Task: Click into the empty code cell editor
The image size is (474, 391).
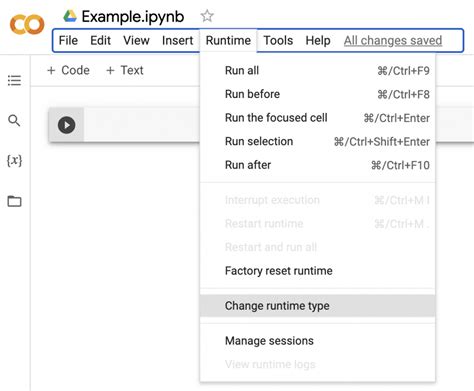Action: [141, 125]
